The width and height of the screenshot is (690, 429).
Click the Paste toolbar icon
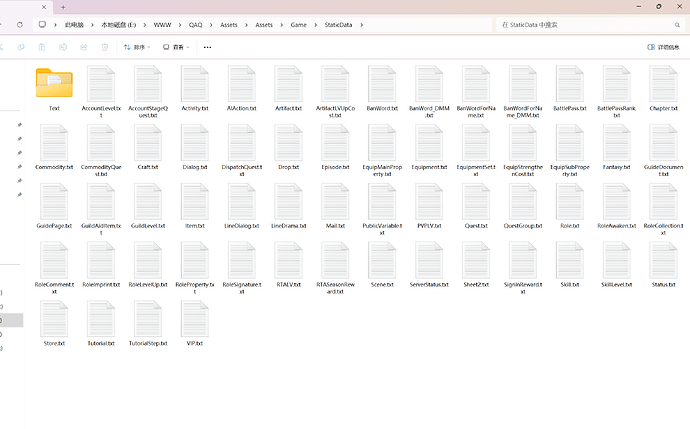click(x=42, y=47)
